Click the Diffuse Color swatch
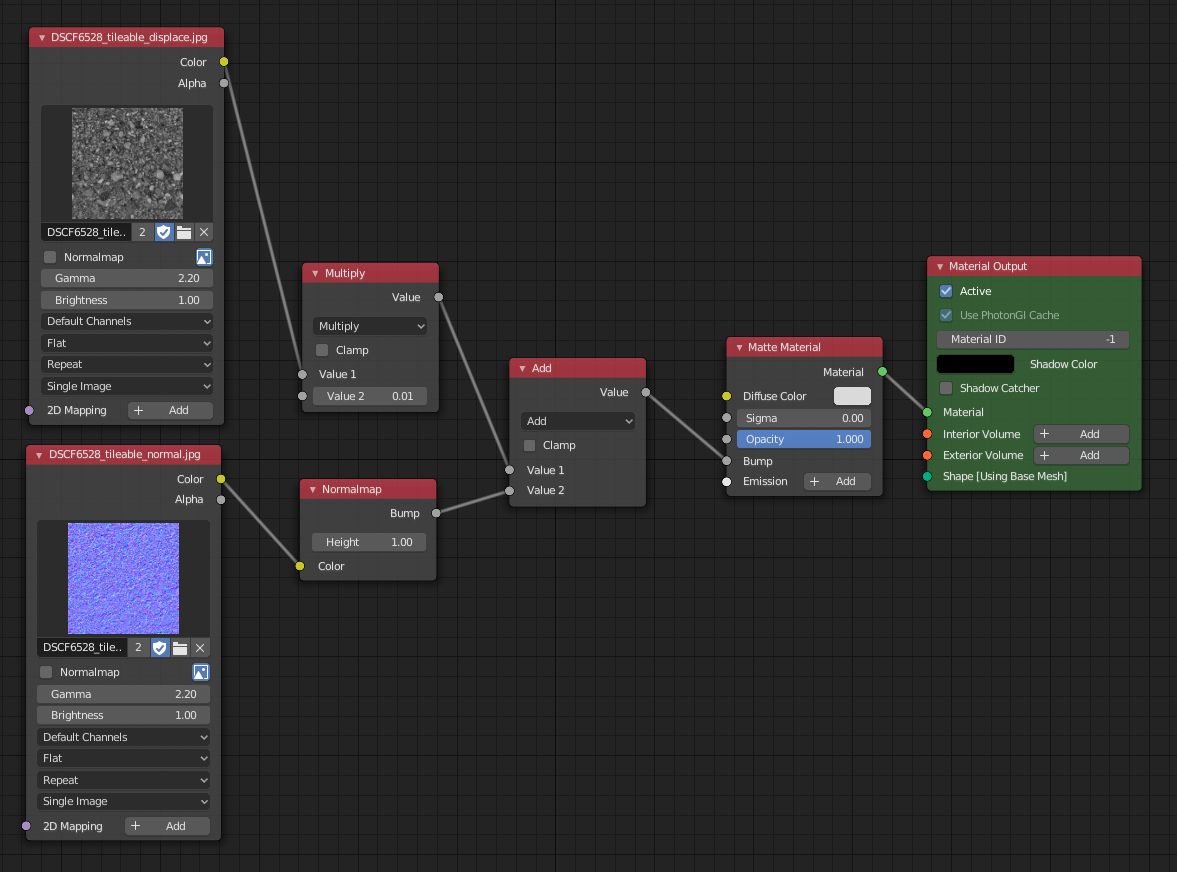 coord(852,396)
